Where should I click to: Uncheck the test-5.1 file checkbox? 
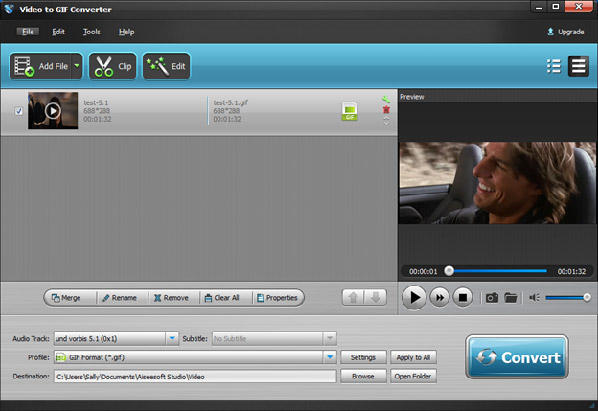pos(18,111)
